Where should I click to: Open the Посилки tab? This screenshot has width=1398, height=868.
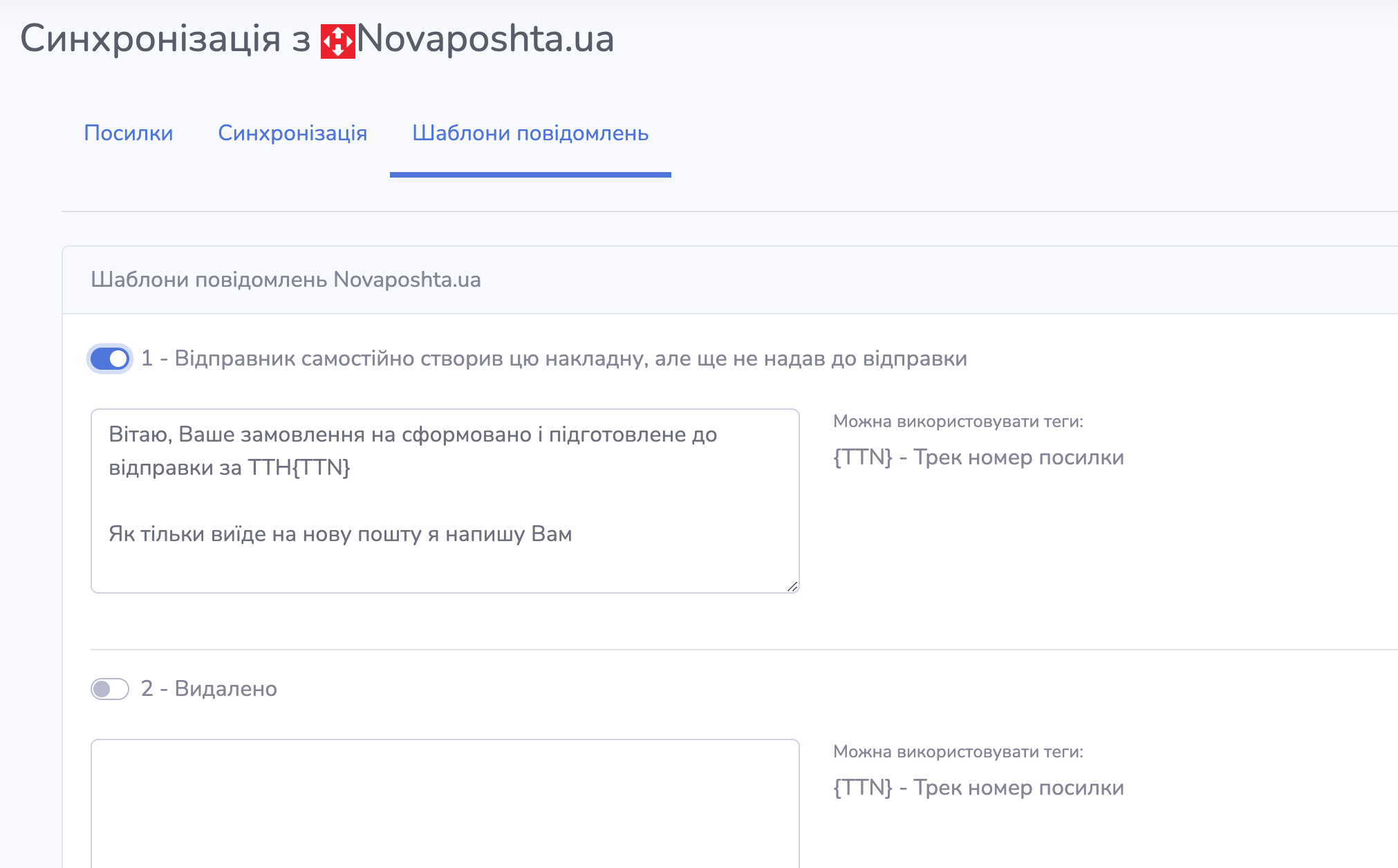(x=128, y=133)
